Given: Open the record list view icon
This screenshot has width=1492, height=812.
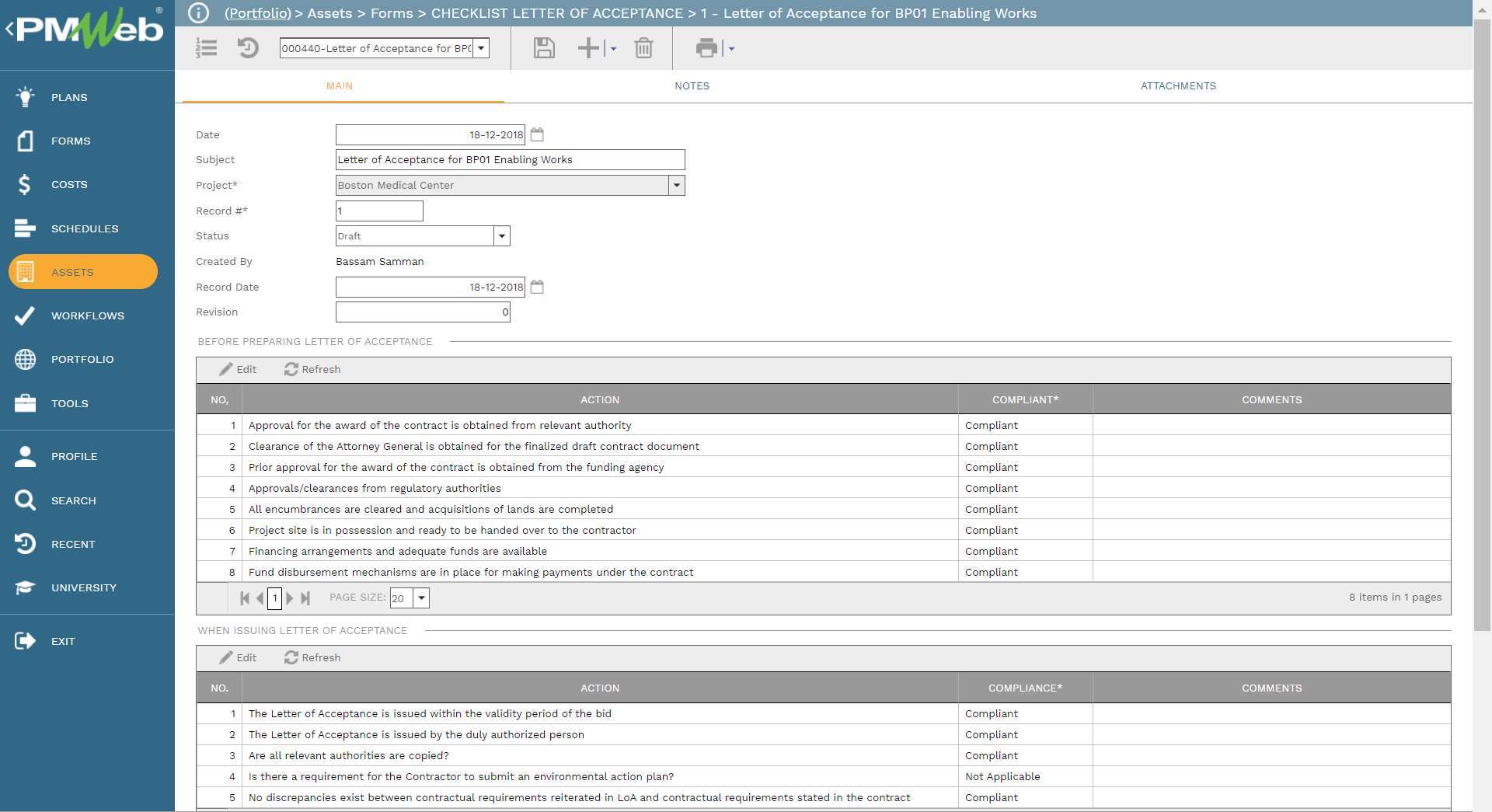Looking at the screenshot, I should coord(206,48).
